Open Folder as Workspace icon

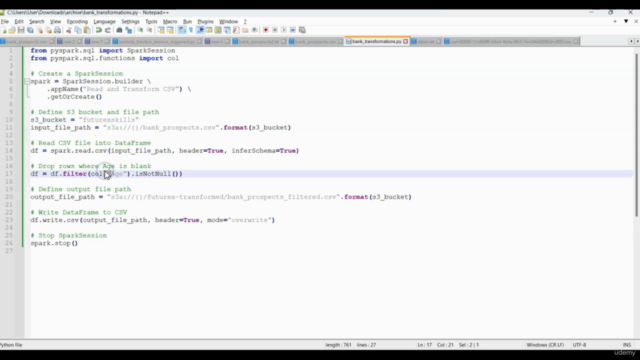[245, 30]
